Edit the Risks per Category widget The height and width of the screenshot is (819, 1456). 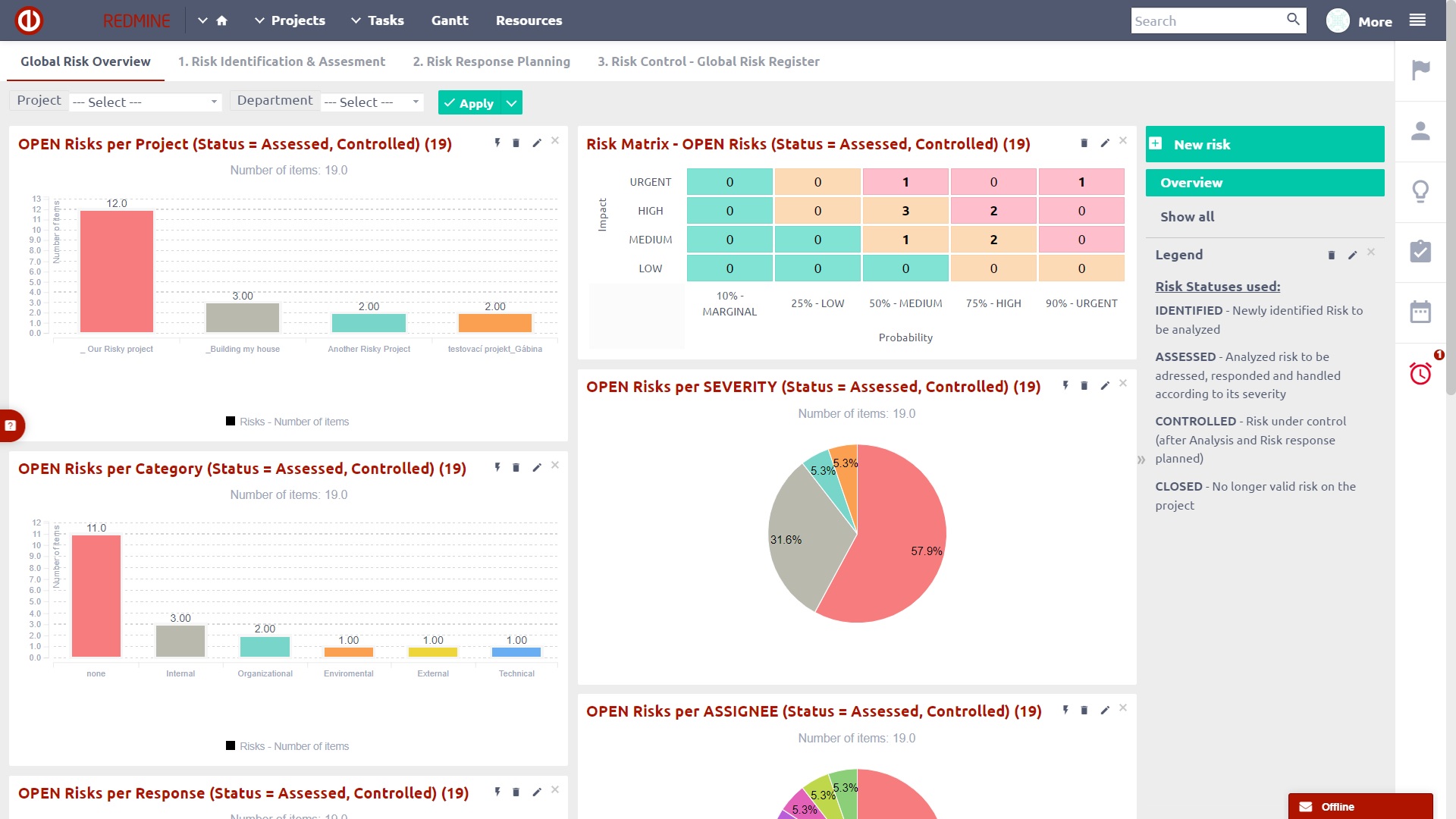tap(537, 467)
